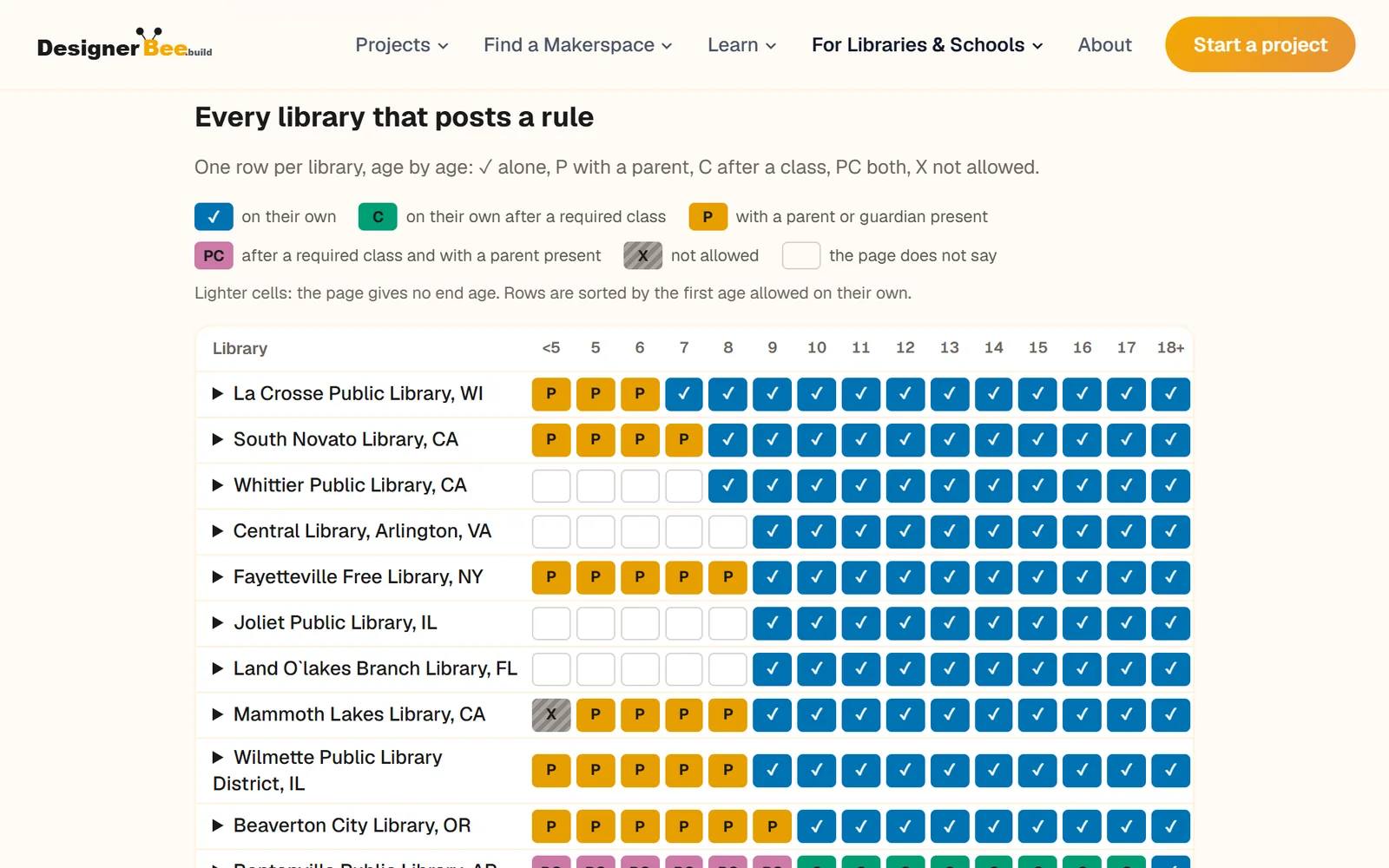Click the orange P legend swatch

[x=708, y=217]
